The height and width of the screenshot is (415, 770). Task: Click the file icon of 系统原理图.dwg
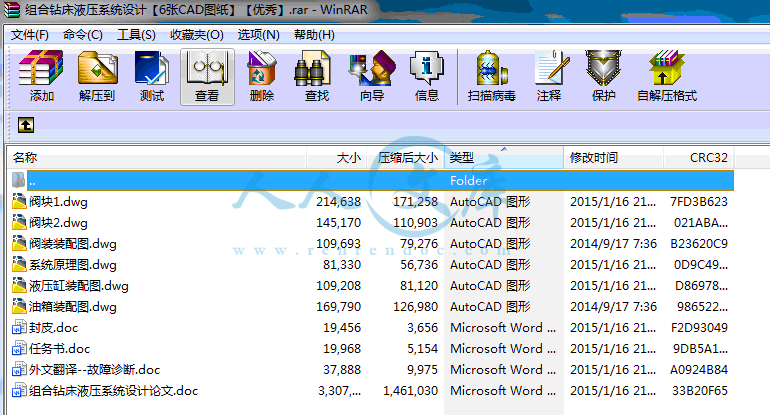19,265
